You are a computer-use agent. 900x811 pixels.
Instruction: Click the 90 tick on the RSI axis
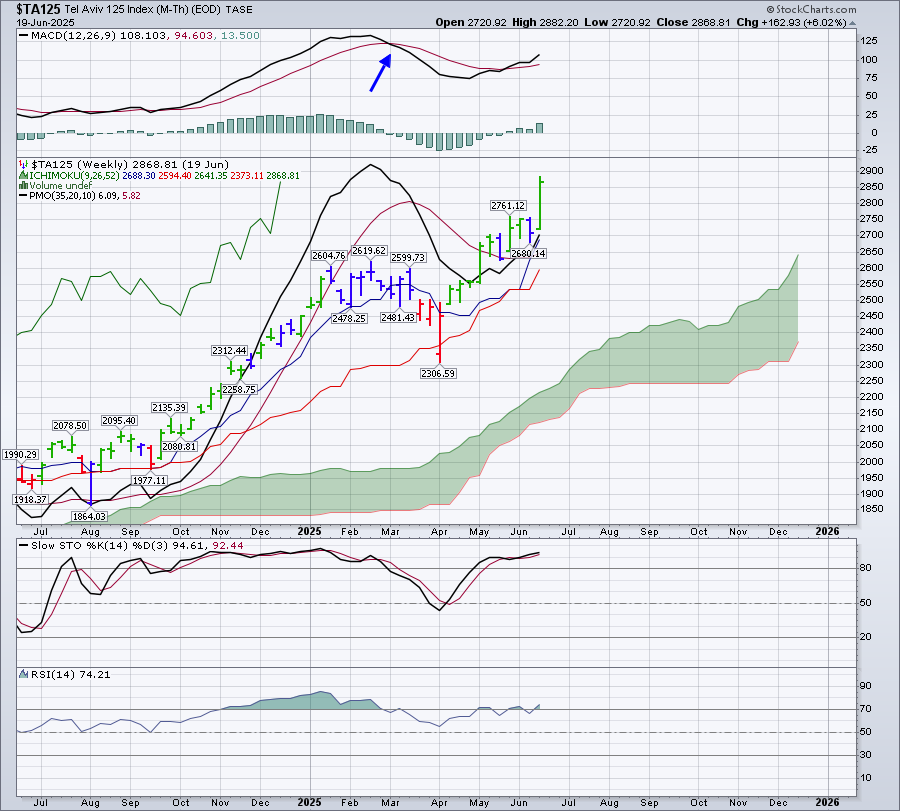pos(866,686)
